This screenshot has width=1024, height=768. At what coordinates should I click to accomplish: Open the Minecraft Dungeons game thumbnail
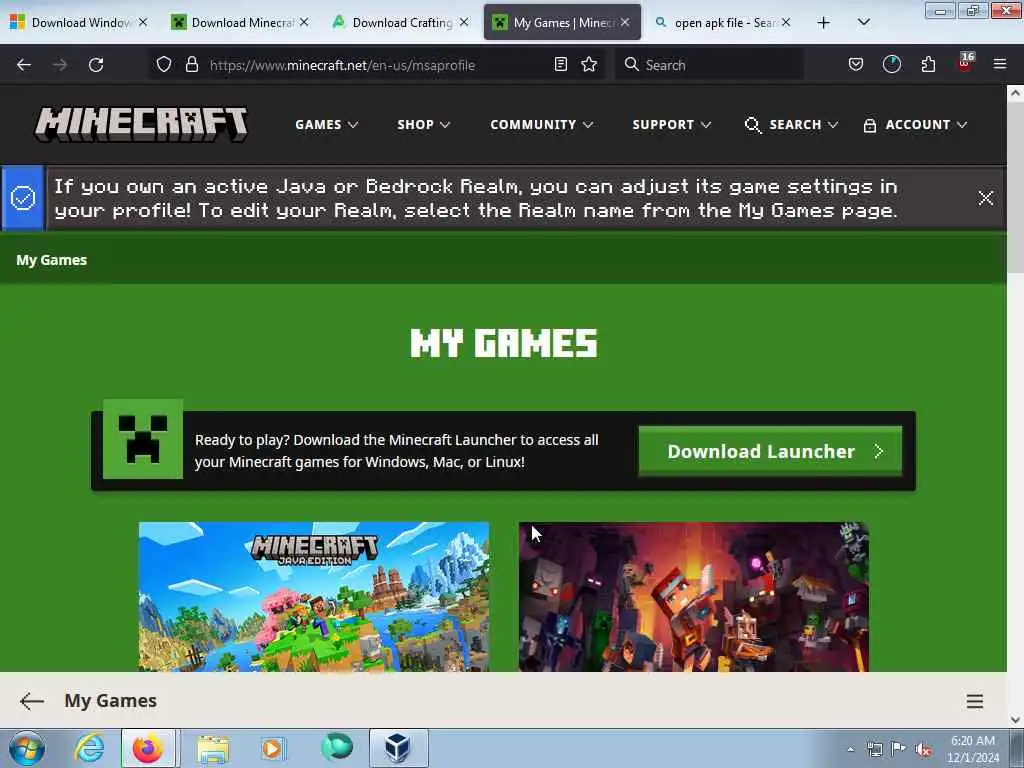(694, 596)
